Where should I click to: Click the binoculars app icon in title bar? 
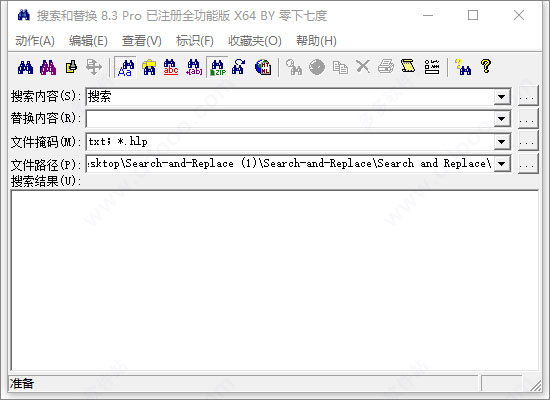pyautogui.click(x=24, y=15)
